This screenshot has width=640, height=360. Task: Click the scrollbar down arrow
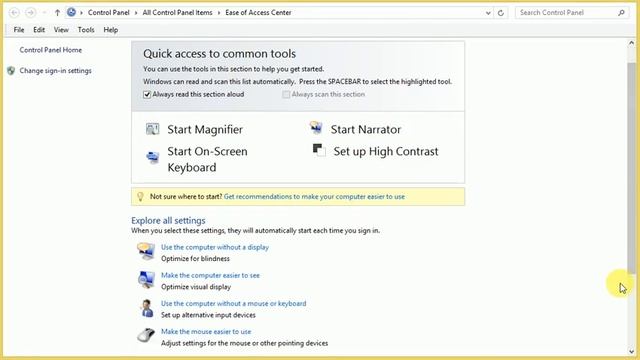pyautogui.click(x=631, y=351)
